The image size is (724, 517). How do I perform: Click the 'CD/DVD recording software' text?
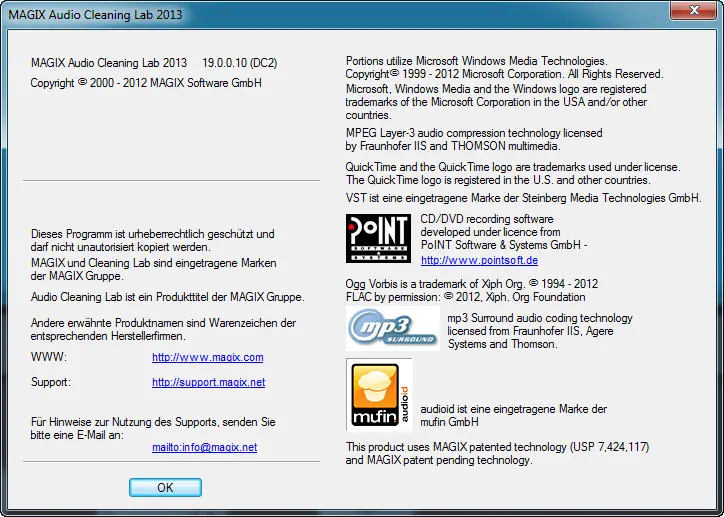coord(487,219)
